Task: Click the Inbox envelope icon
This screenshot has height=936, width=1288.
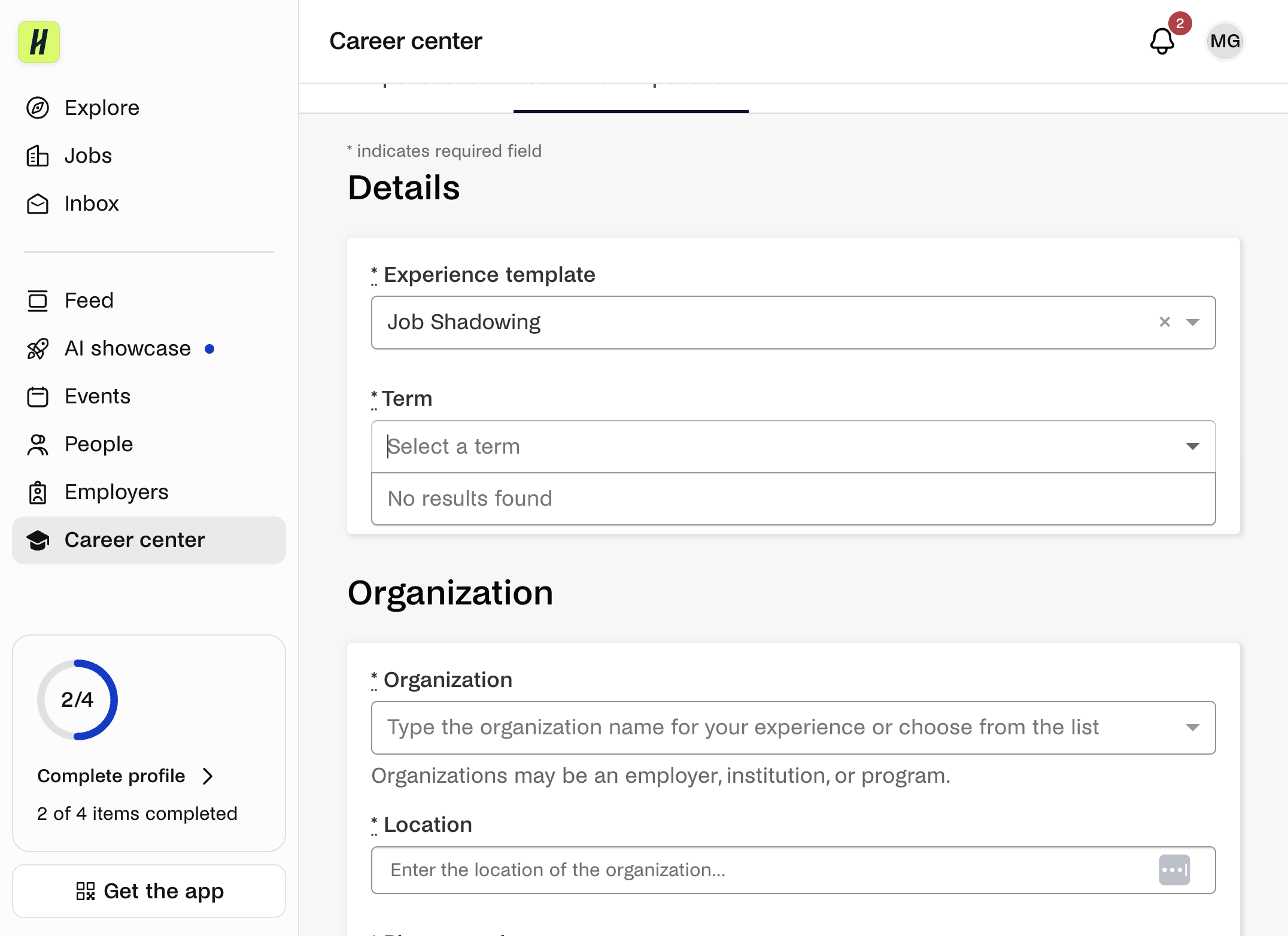Action: pos(38,203)
